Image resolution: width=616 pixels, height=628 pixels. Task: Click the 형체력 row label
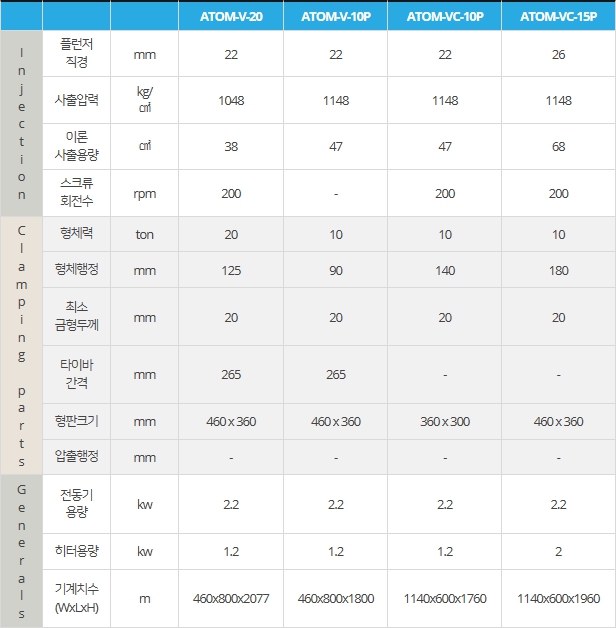(x=76, y=233)
